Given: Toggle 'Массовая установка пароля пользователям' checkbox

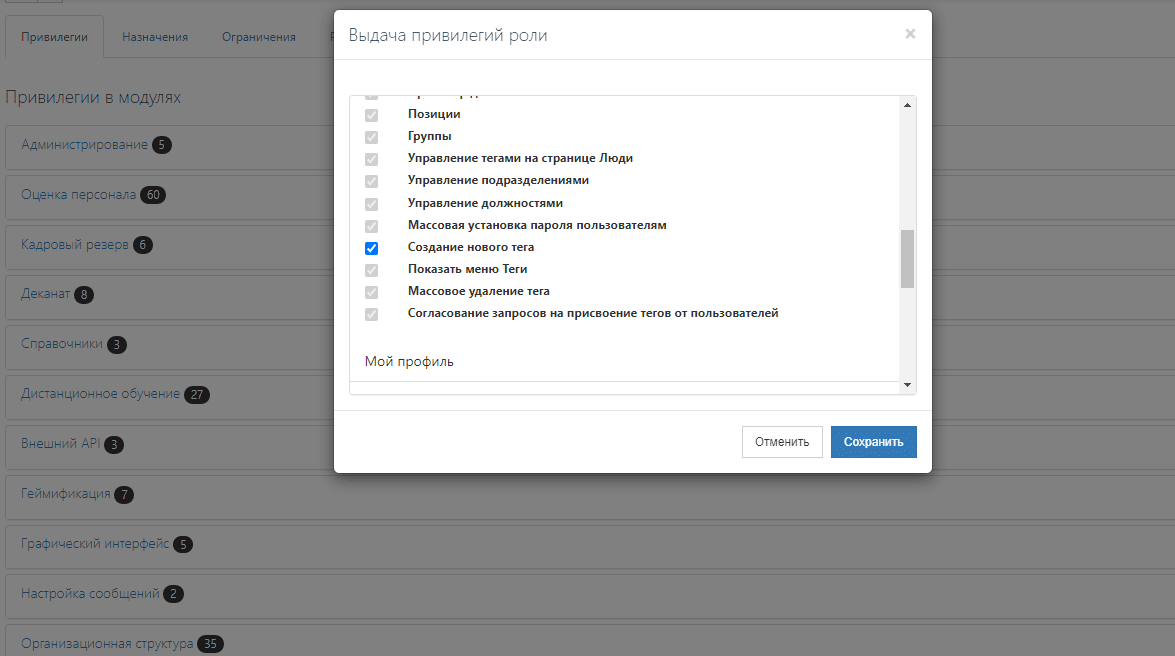Looking at the screenshot, I should click(x=372, y=226).
